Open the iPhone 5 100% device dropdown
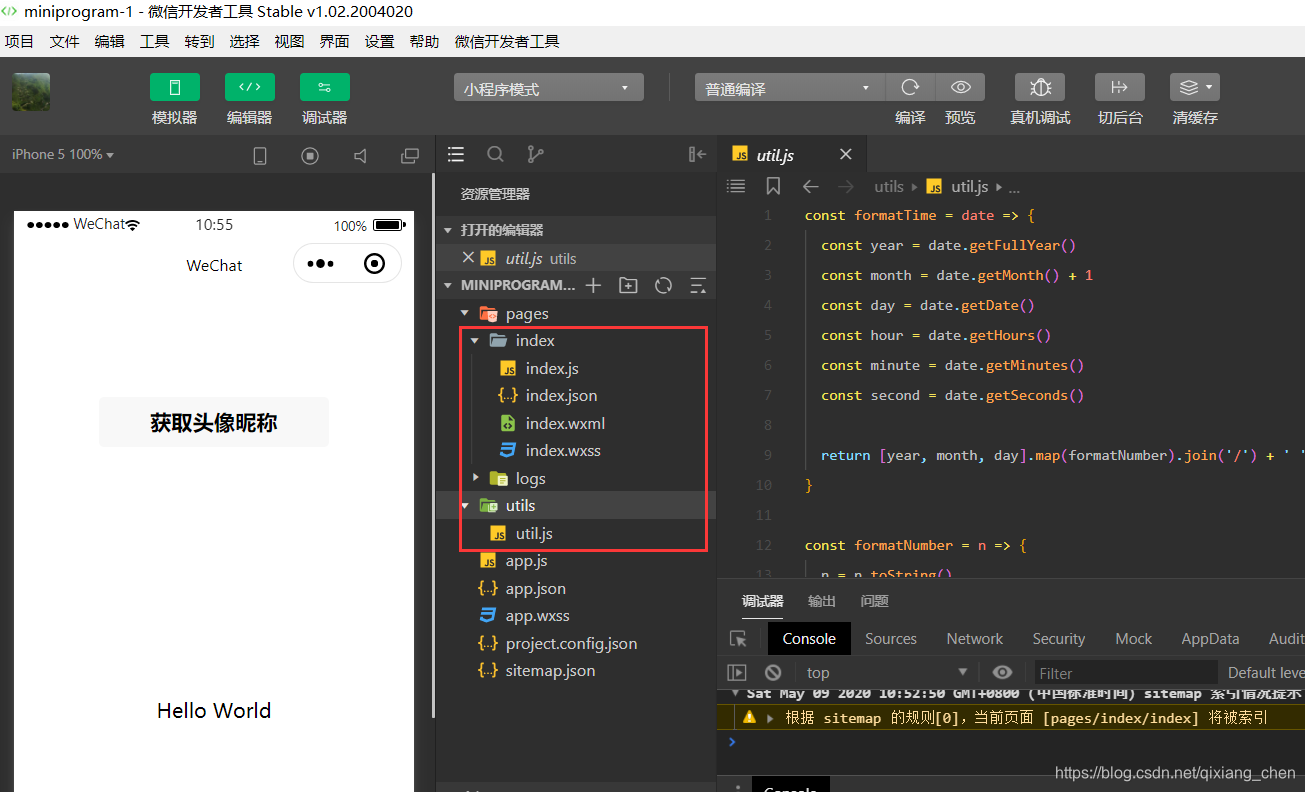This screenshot has width=1305, height=792. point(63,154)
